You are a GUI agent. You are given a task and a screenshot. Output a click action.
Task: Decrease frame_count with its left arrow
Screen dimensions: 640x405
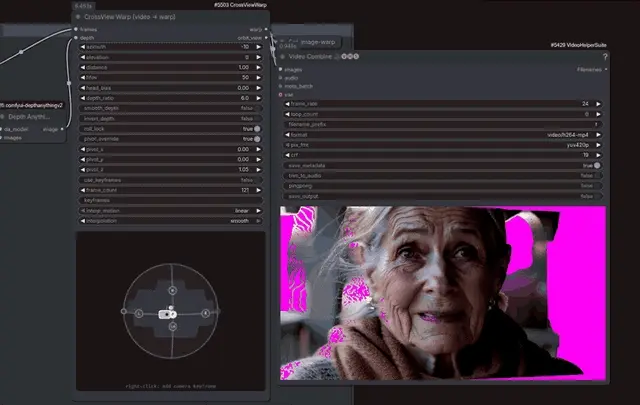pos(83,190)
